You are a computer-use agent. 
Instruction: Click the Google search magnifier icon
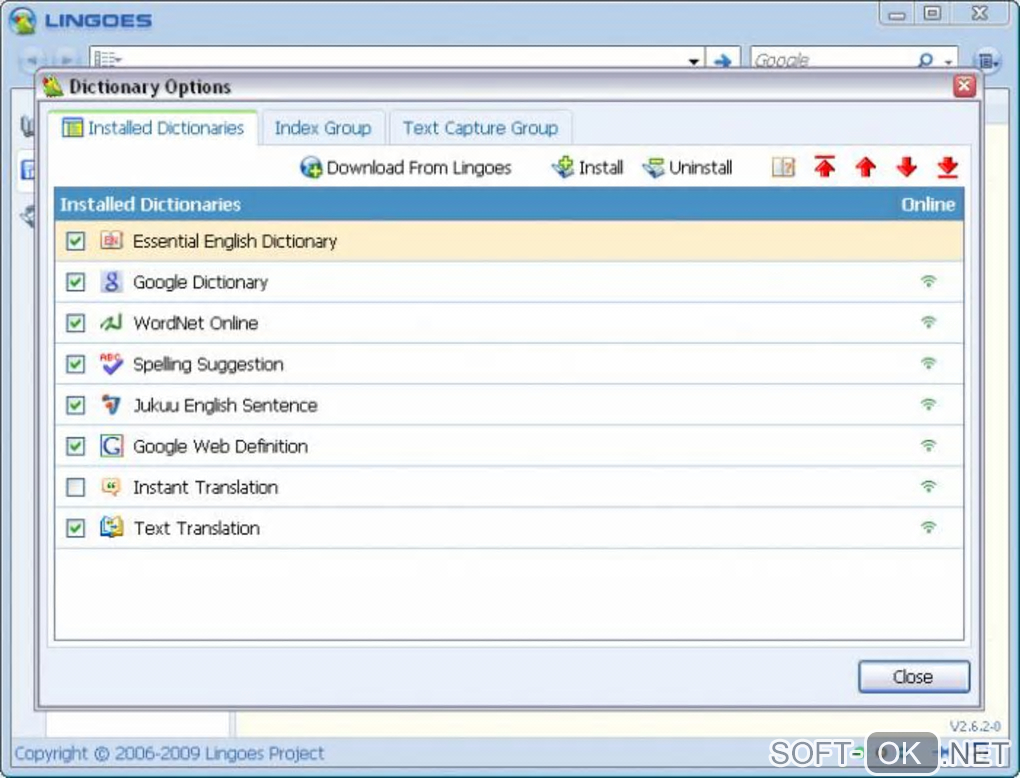point(925,60)
